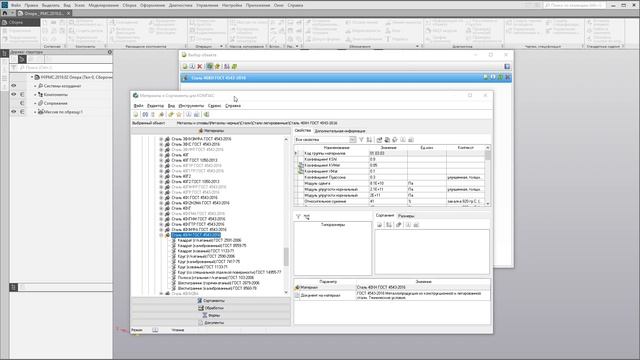Click the Материалы section header button
Image resolution: width=640 pixels, height=360 pixels.
pos(211,131)
